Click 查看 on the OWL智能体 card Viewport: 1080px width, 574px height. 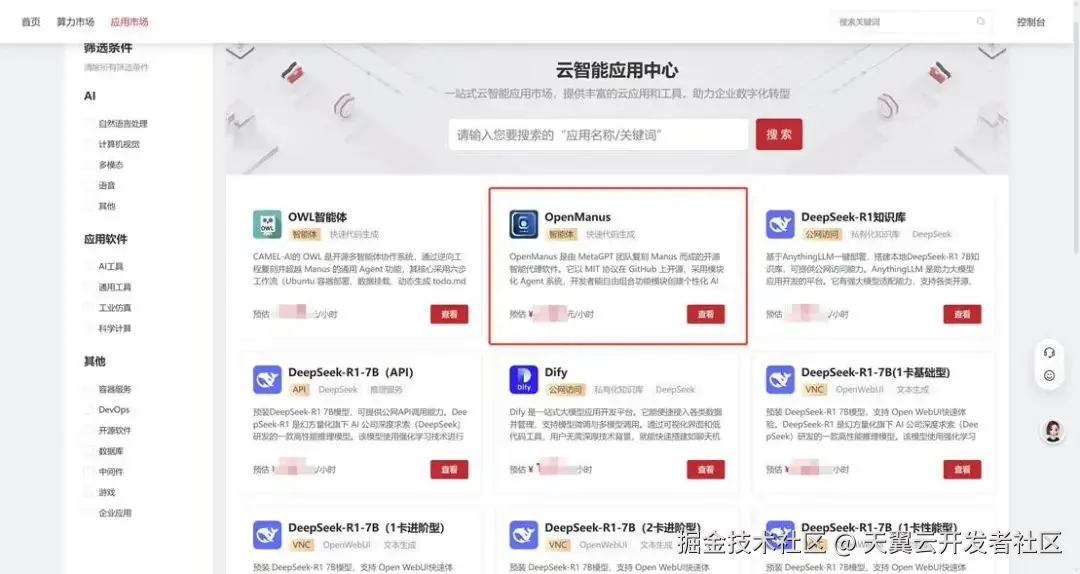[449, 314]
